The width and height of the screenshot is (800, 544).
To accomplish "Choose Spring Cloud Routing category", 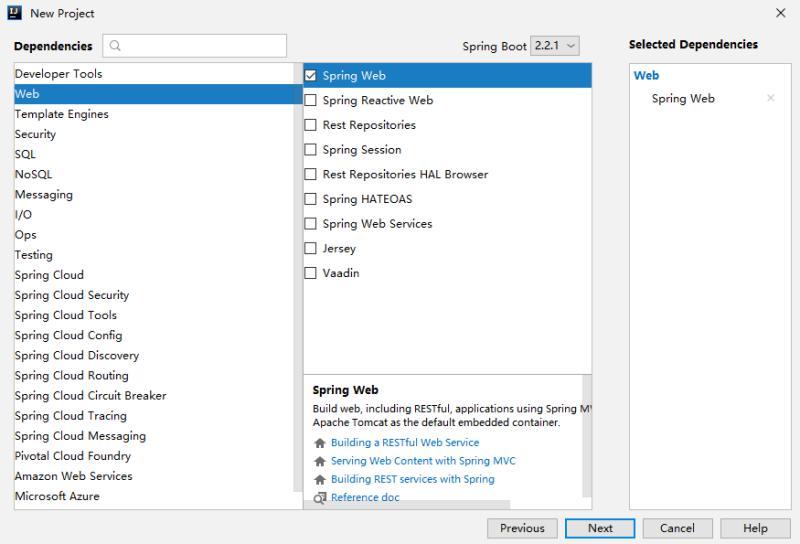I will click(x=154, y=376).
